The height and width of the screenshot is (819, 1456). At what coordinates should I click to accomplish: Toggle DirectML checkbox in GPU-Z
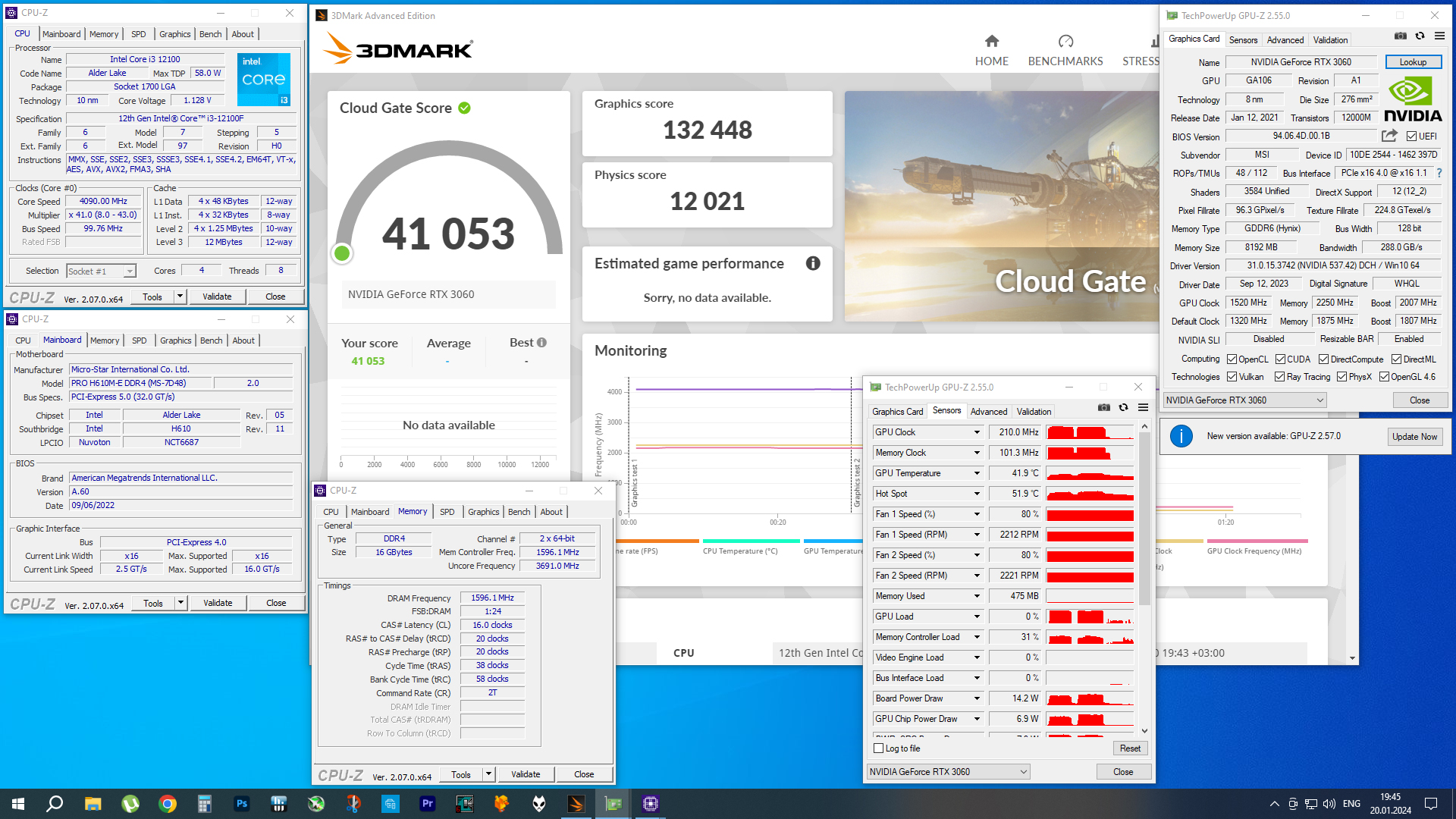[x=1396, y=359]
